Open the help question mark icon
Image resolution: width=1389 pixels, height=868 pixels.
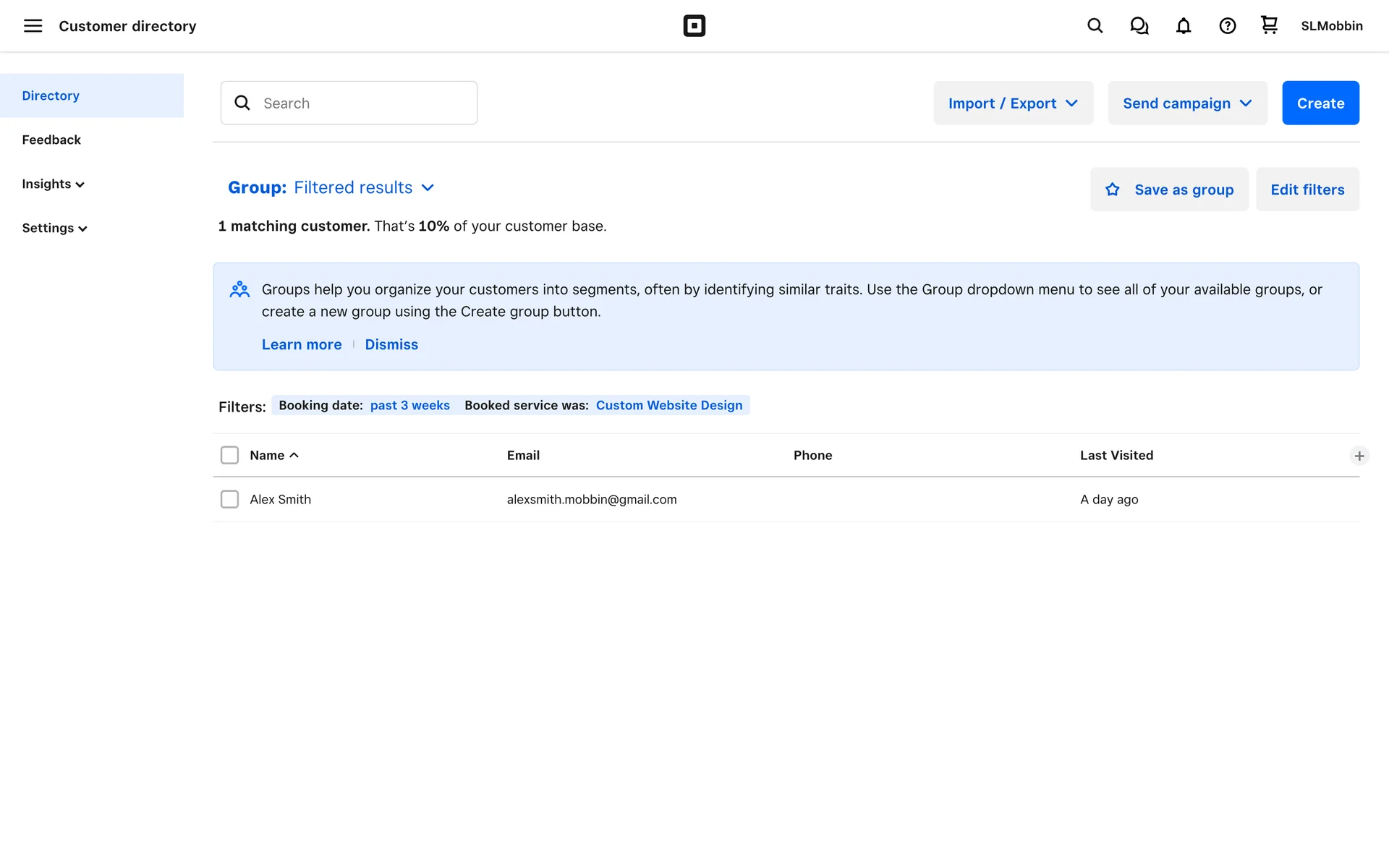1227,26
